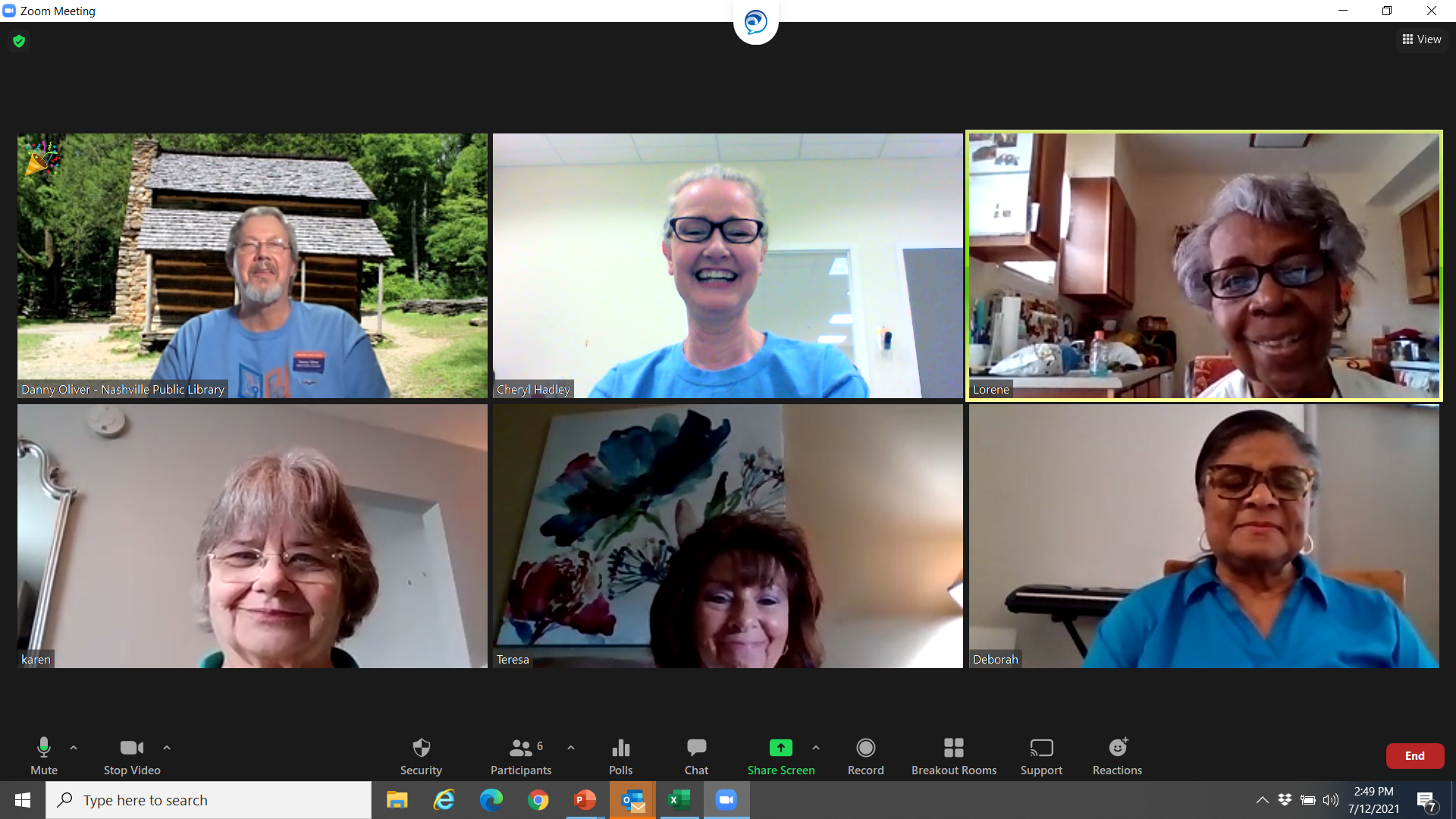End the meeting with the red End button

coord(1414,756)
